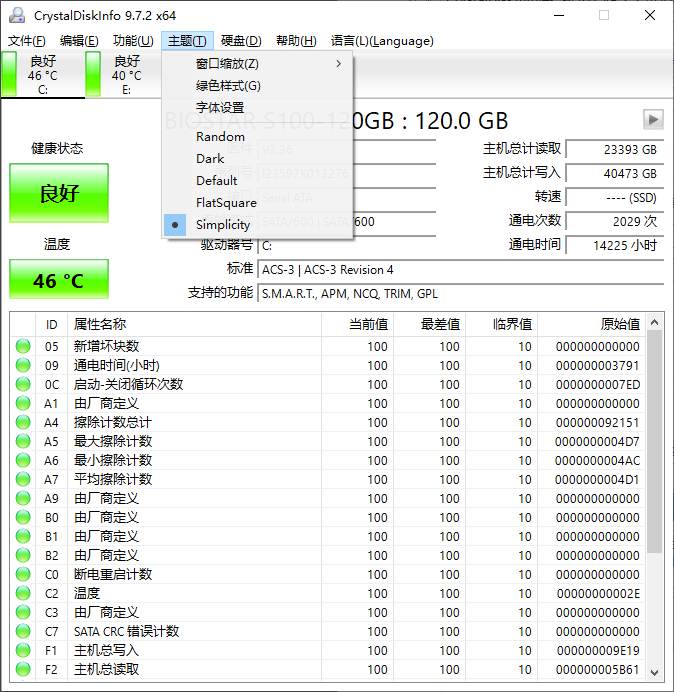Viewport: 674px width, 692px height.
Task: Click the 最差值 column header
Action: [x=429, y=324]
